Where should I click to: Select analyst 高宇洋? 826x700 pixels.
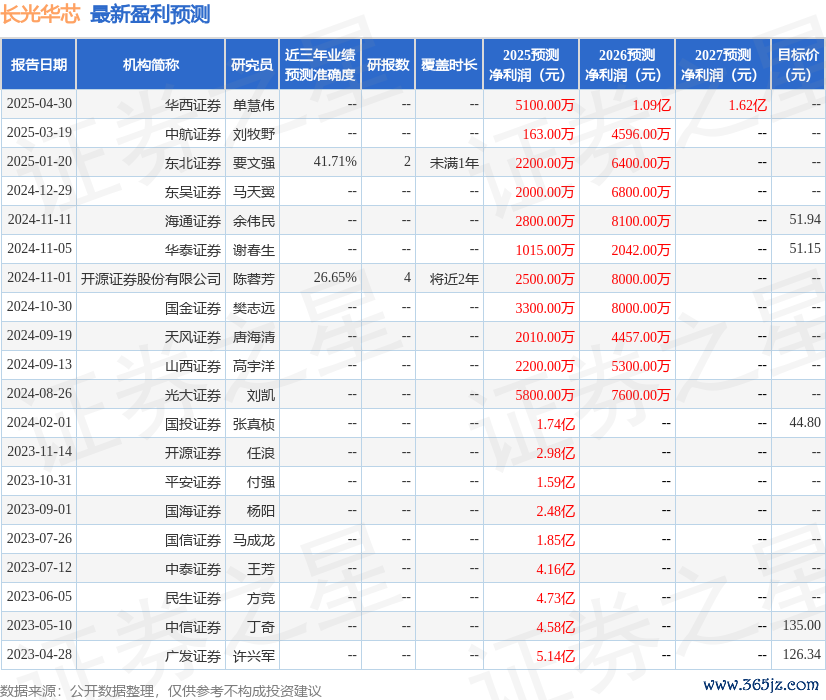pos(254,366)
